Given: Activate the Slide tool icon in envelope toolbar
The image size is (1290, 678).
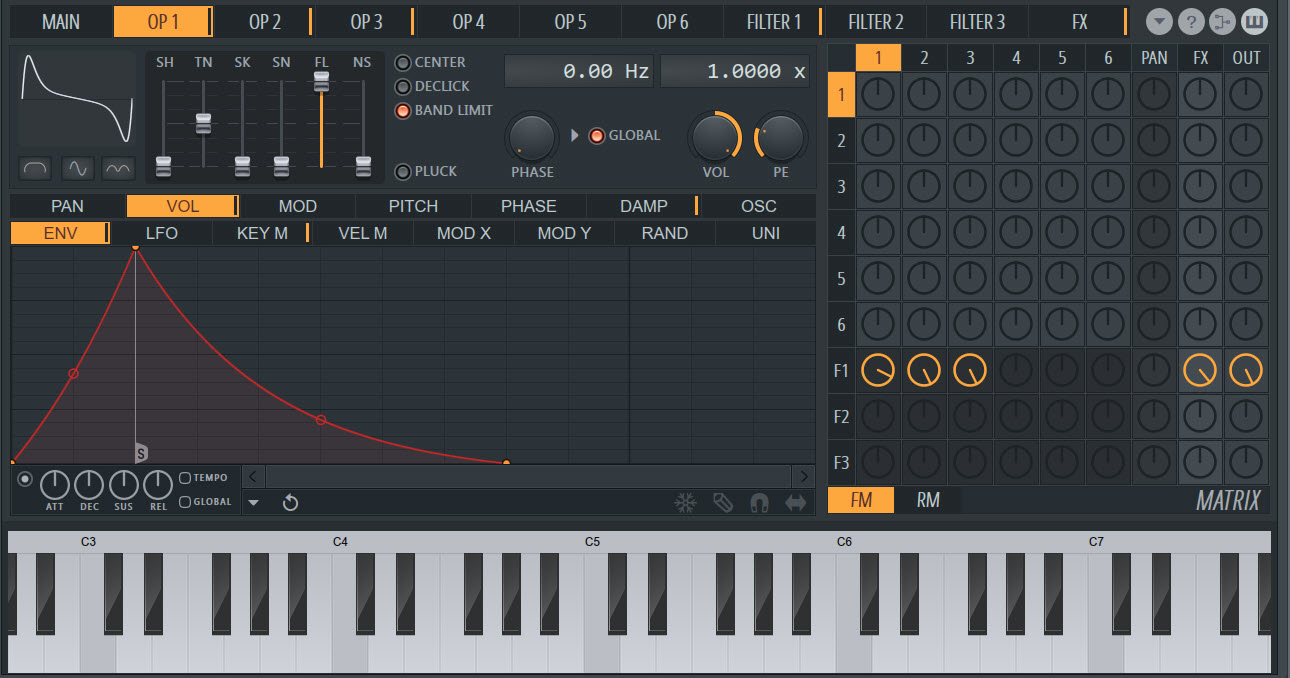Looking at the screenshot, I should pyautogui.click(x=722, y=503).
